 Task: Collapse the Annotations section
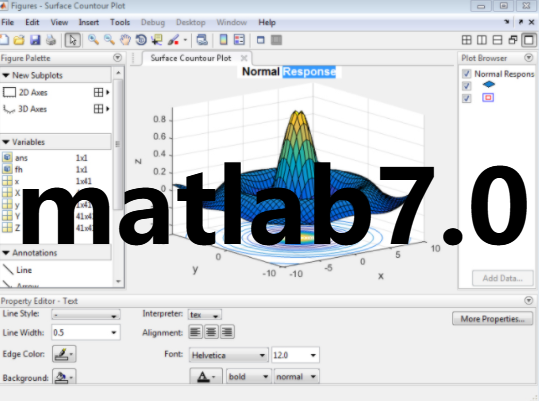tap(6, 253)
